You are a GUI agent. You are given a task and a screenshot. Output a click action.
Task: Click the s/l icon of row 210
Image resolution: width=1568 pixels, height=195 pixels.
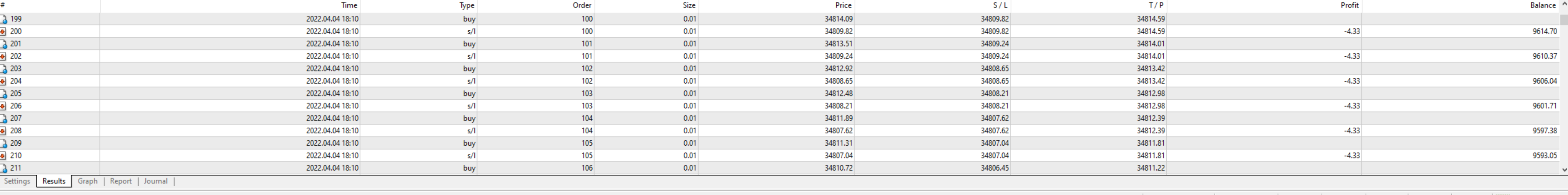click(x=3, y=156)
